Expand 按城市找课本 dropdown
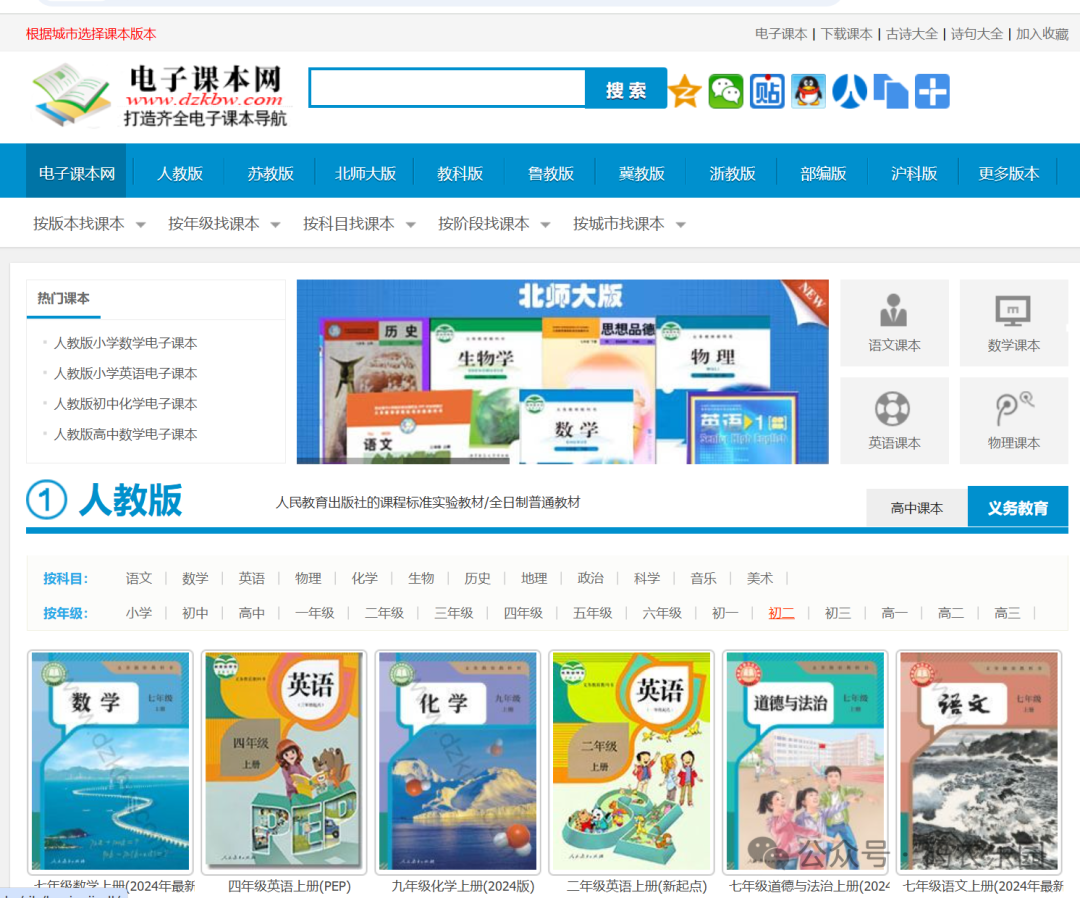Image resolution: width=1080 pixels, height=898 pixels. tap(630, 224)
